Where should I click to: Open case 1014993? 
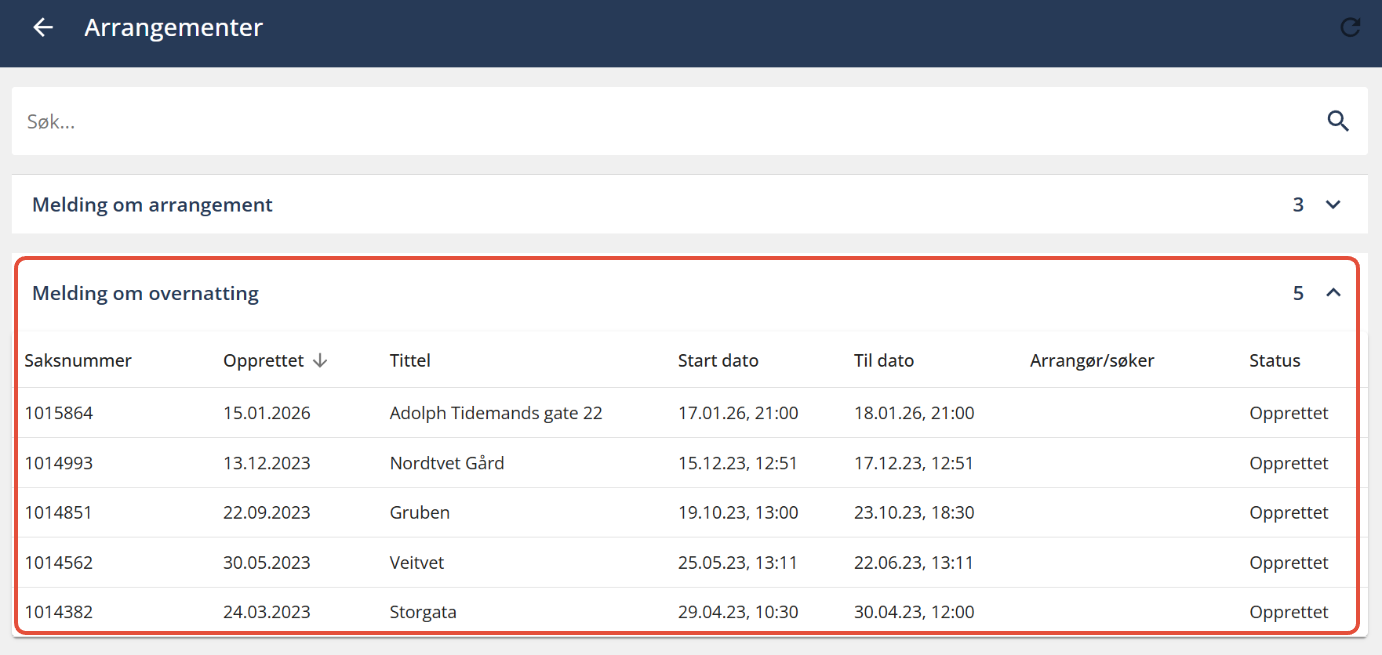coord(59,463)
